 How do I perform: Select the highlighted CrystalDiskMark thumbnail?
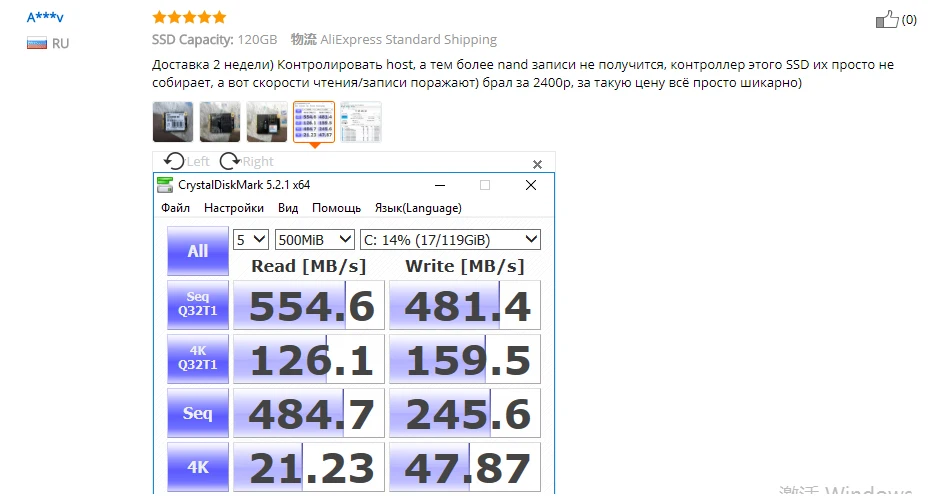(314, 122)
